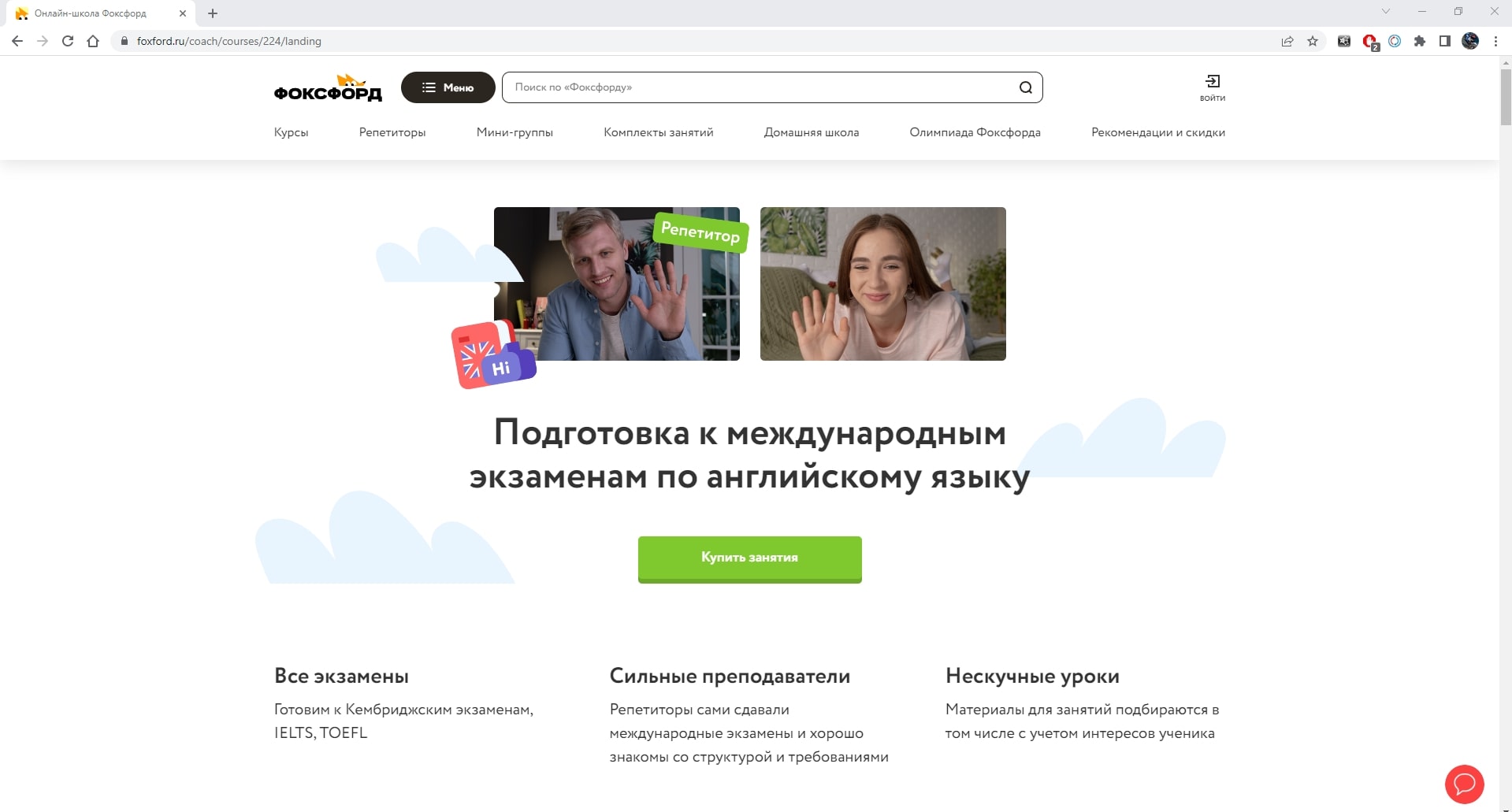Open the browser side panel icon
Image resolution: width=1512 pixels, height=812 pixels.
pyautogui.click(x=1445, y=41)
